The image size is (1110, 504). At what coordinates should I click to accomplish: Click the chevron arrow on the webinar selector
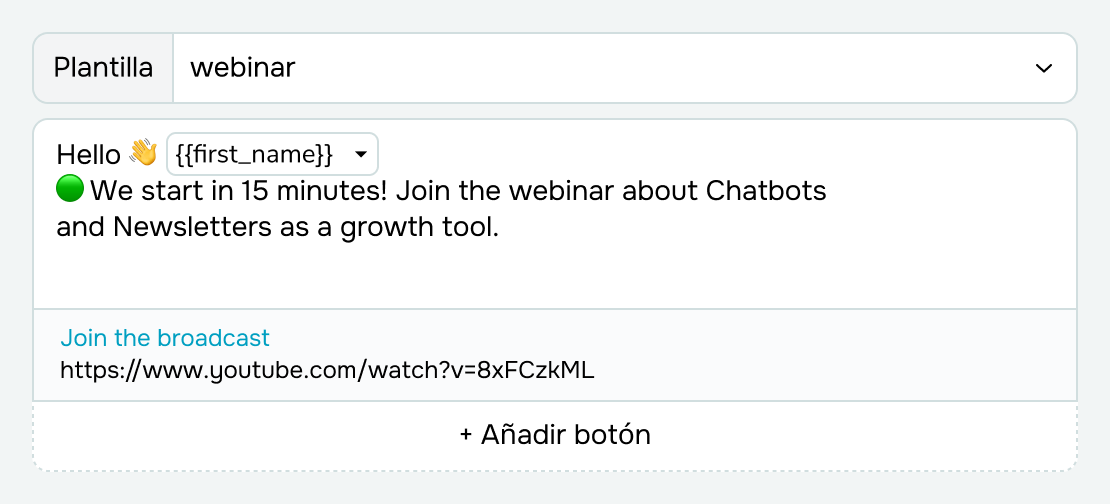[x=1044, y=68]
